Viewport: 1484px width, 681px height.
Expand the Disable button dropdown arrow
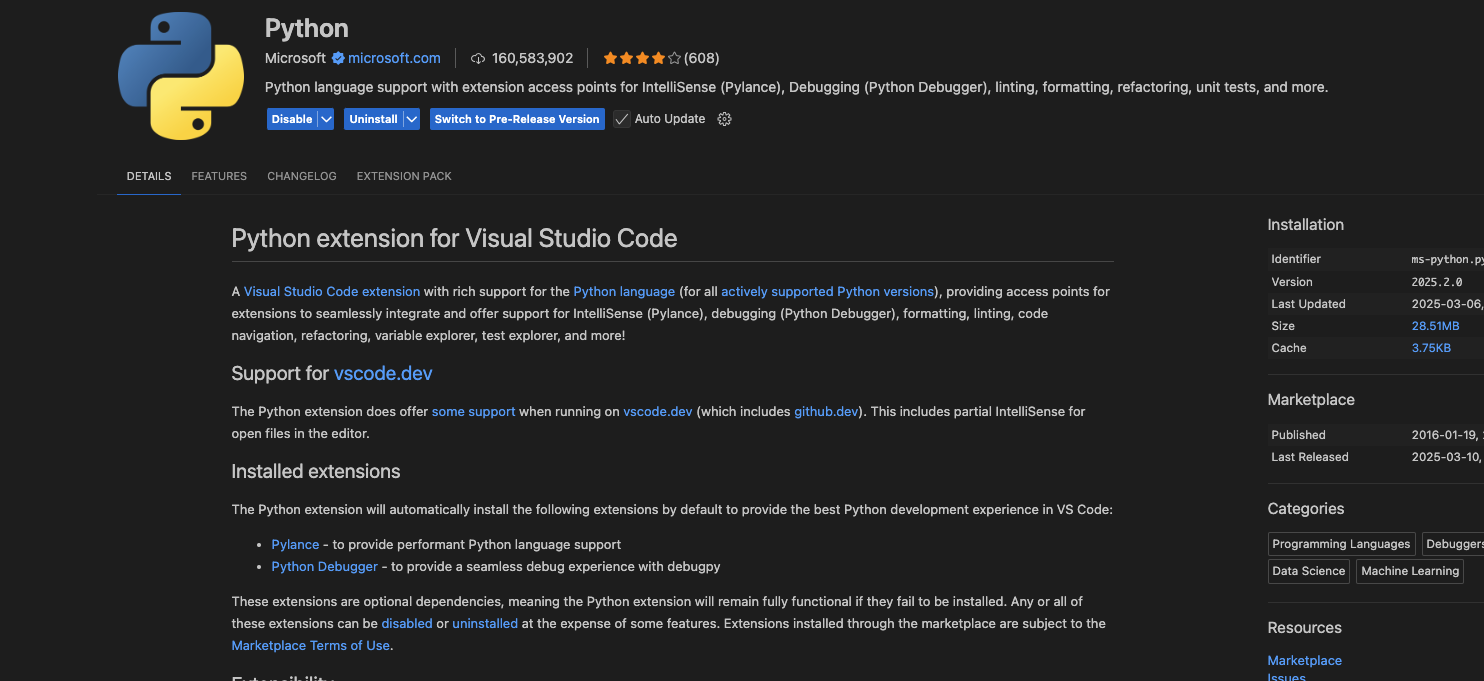coord(326,119)
